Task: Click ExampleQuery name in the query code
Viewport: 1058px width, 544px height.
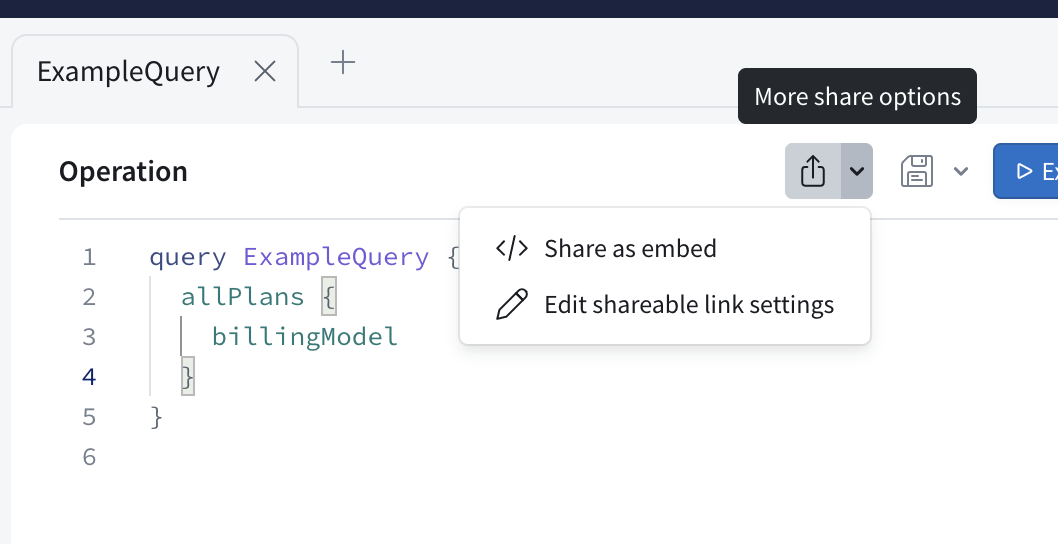Action: [x=336, y=257]
